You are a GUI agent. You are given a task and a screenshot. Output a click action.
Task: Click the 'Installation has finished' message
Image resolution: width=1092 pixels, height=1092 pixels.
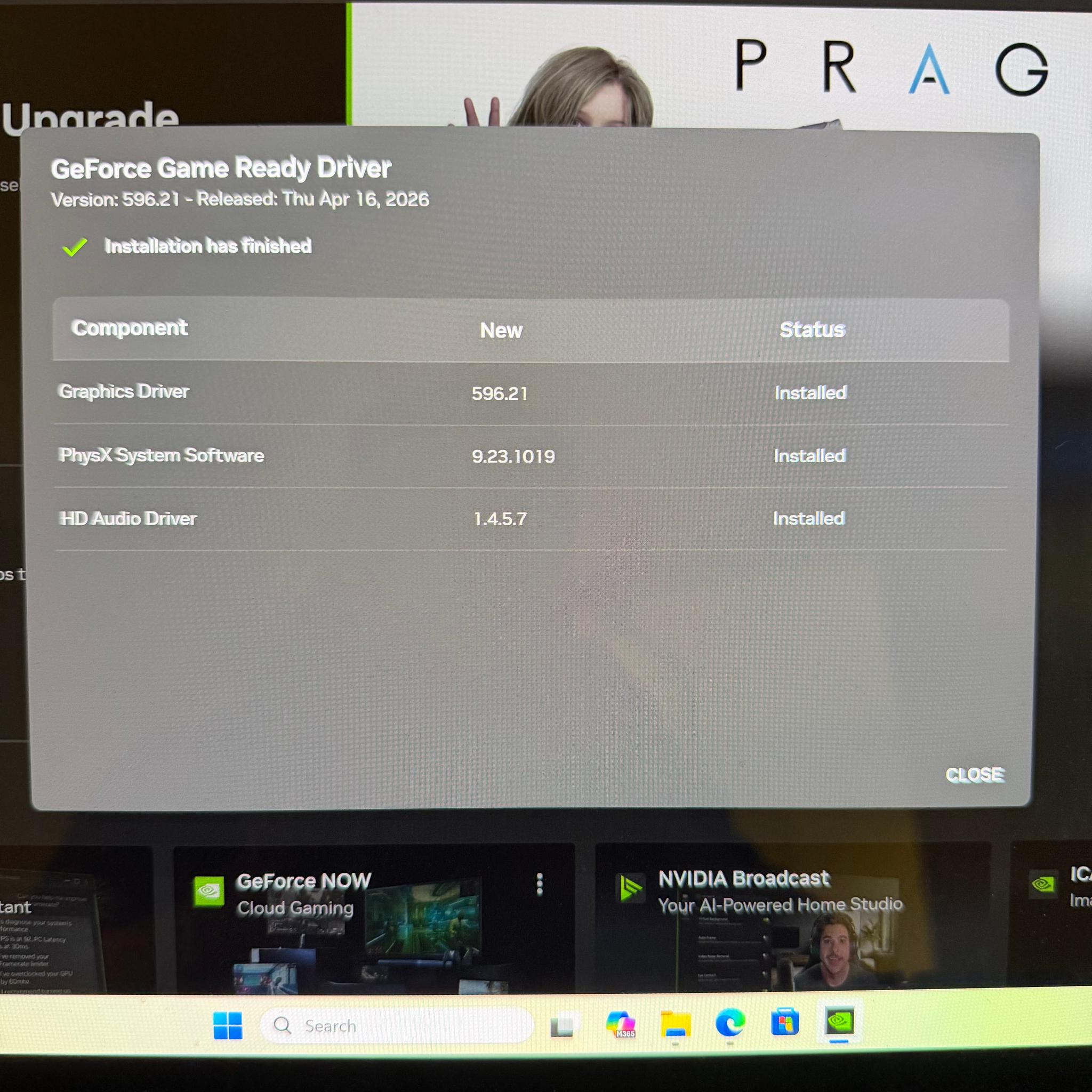pos(208,246)
